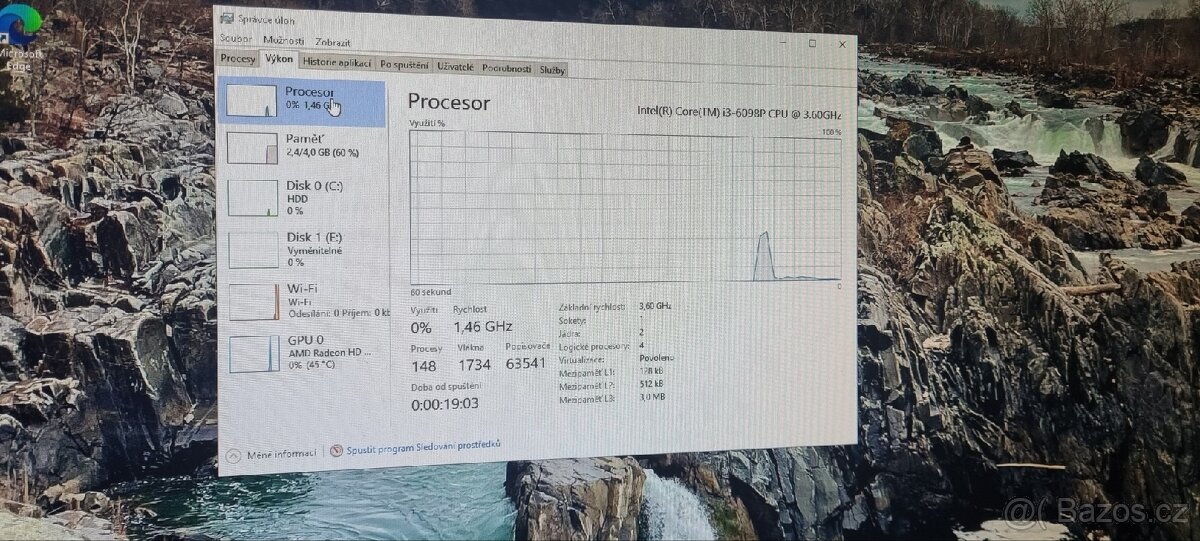Screen dimensions: 1200x541
Task: Switch to the Po spuštění tab
Action: [404, 65]
